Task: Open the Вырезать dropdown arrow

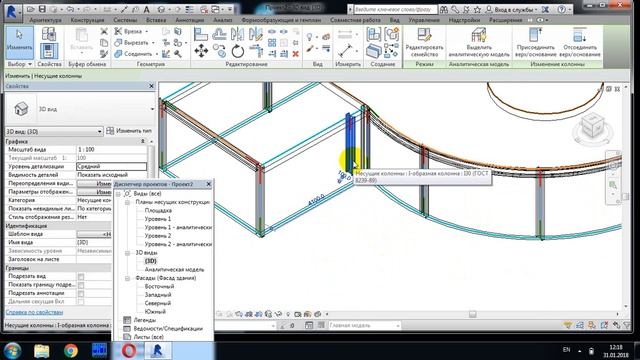Action: click(153, 42)
